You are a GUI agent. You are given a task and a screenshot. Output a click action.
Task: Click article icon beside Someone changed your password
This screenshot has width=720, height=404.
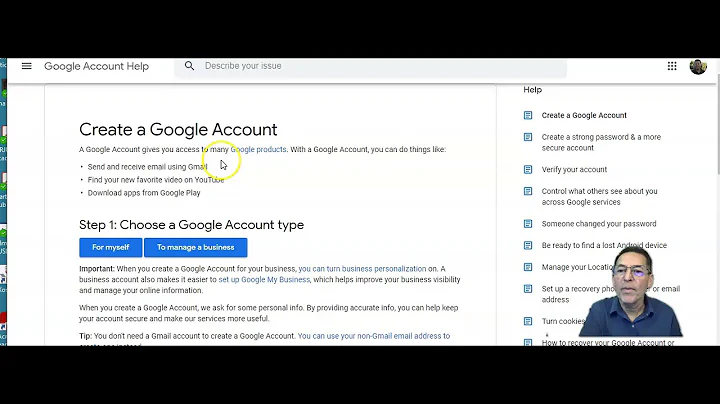click(x=528, y=224)
